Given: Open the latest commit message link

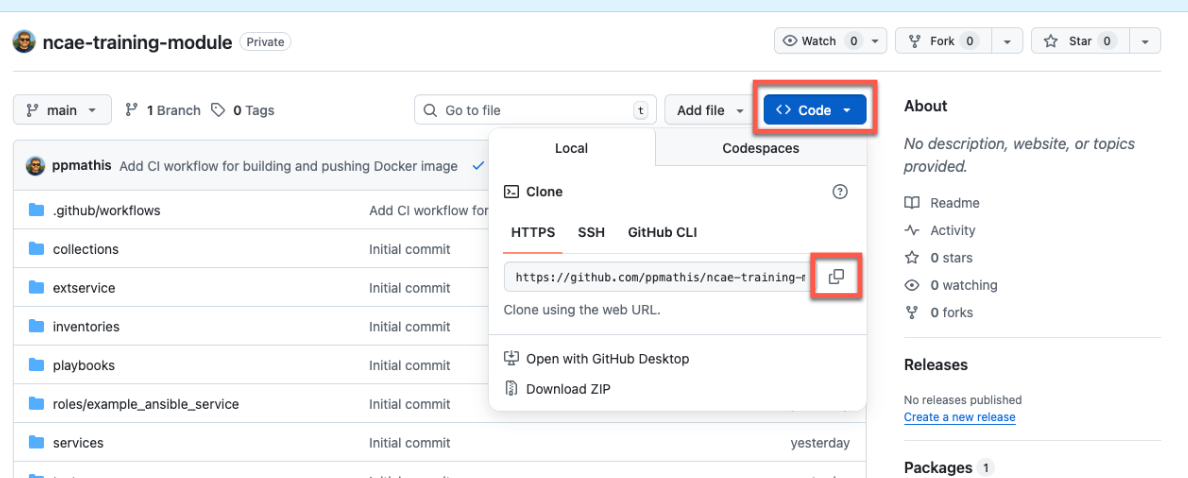Looking at the screenshot, I should [x=289, y=166].
